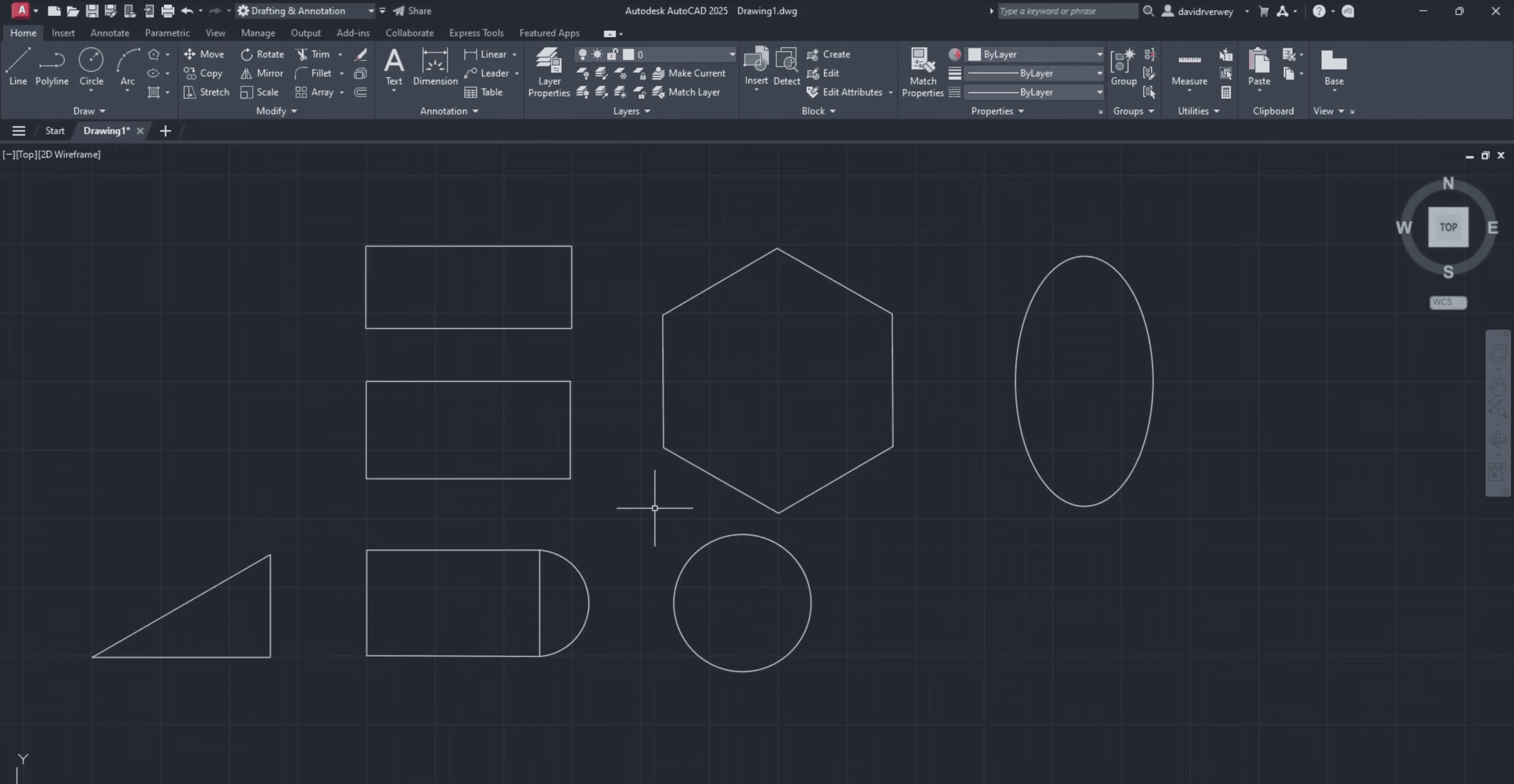Insert a Table annotation
Image resolution: width=1514 pixels, height=784 pixels.
484,92
